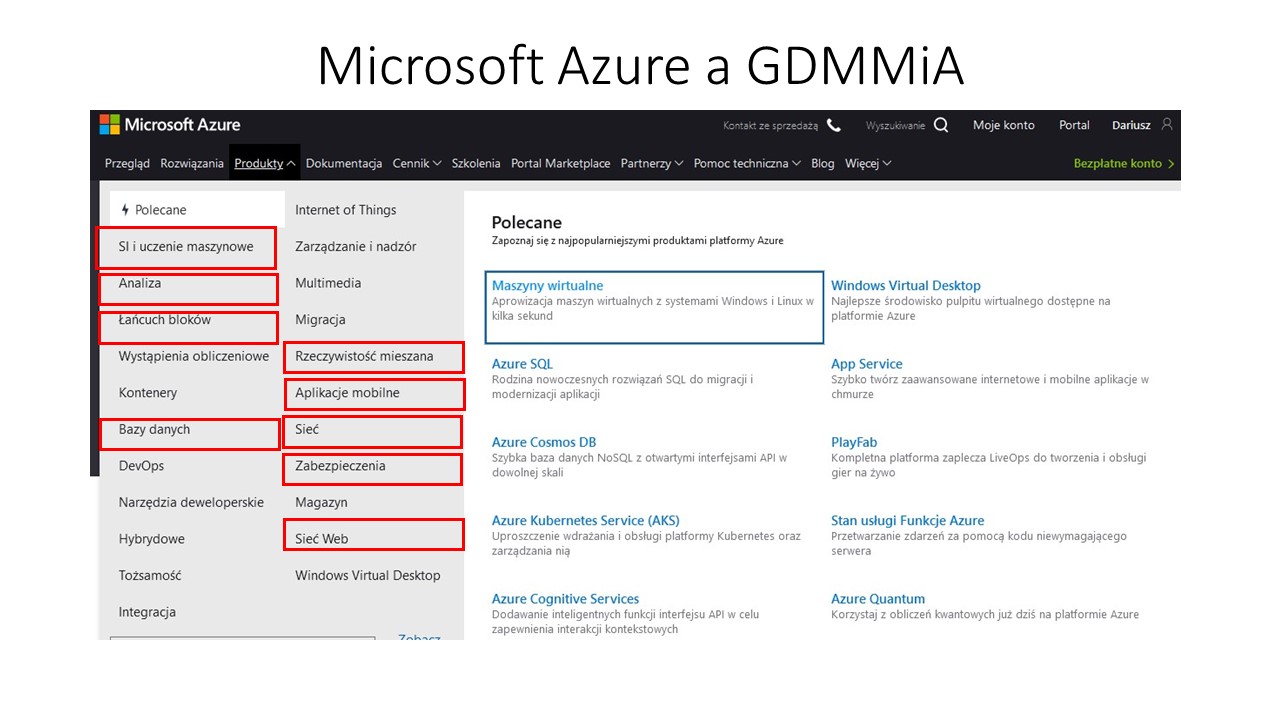Viewport: 1280px width, 720px height.
Task: Select the Magazyn category
Action: click(321, 502)
